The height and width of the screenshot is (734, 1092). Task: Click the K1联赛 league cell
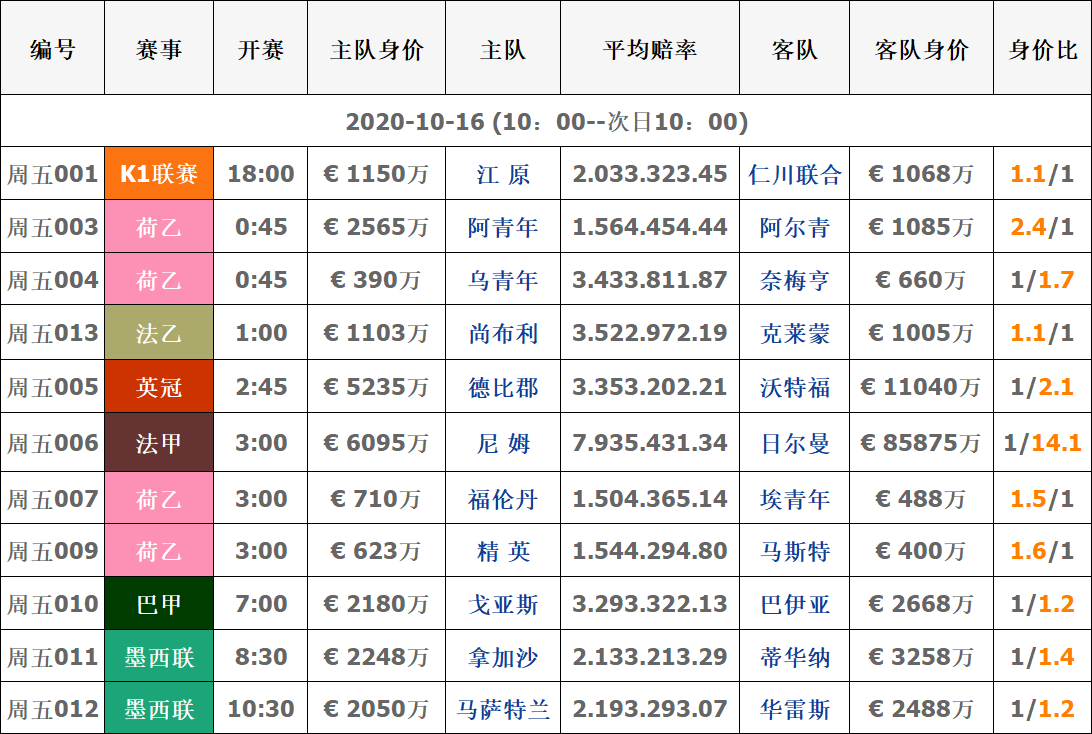pyautogui.click(x=159, y=173)
